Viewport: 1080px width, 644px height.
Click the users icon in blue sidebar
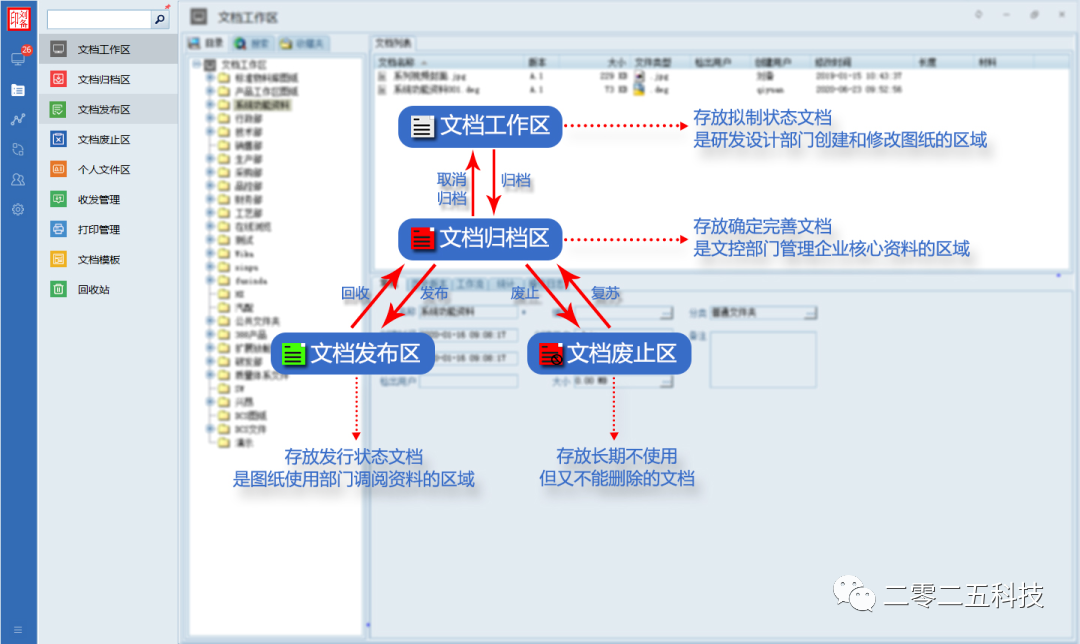[18, 179]
